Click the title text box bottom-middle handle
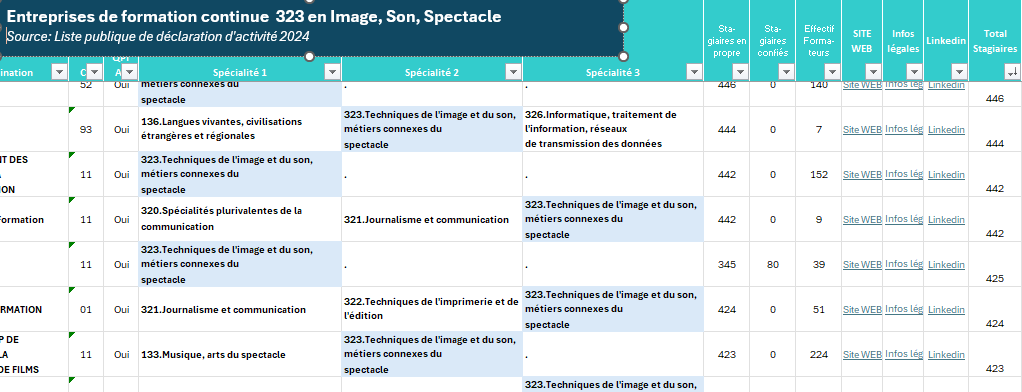 310,57
